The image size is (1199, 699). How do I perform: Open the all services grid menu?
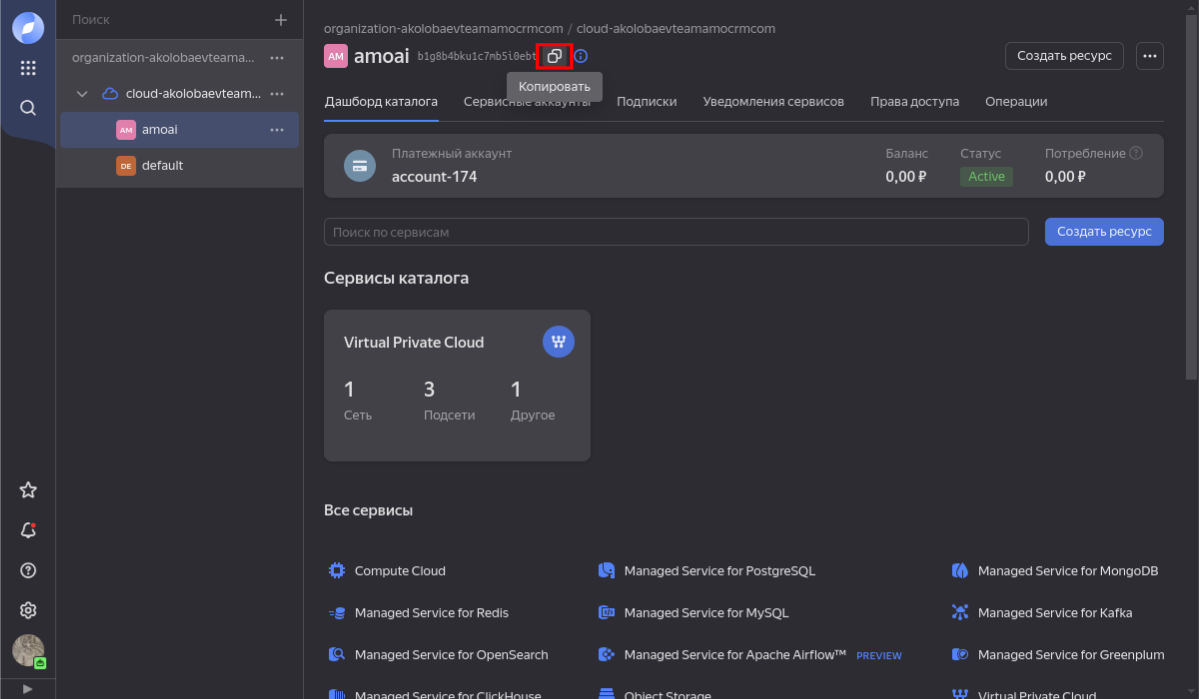click(28, 68)
